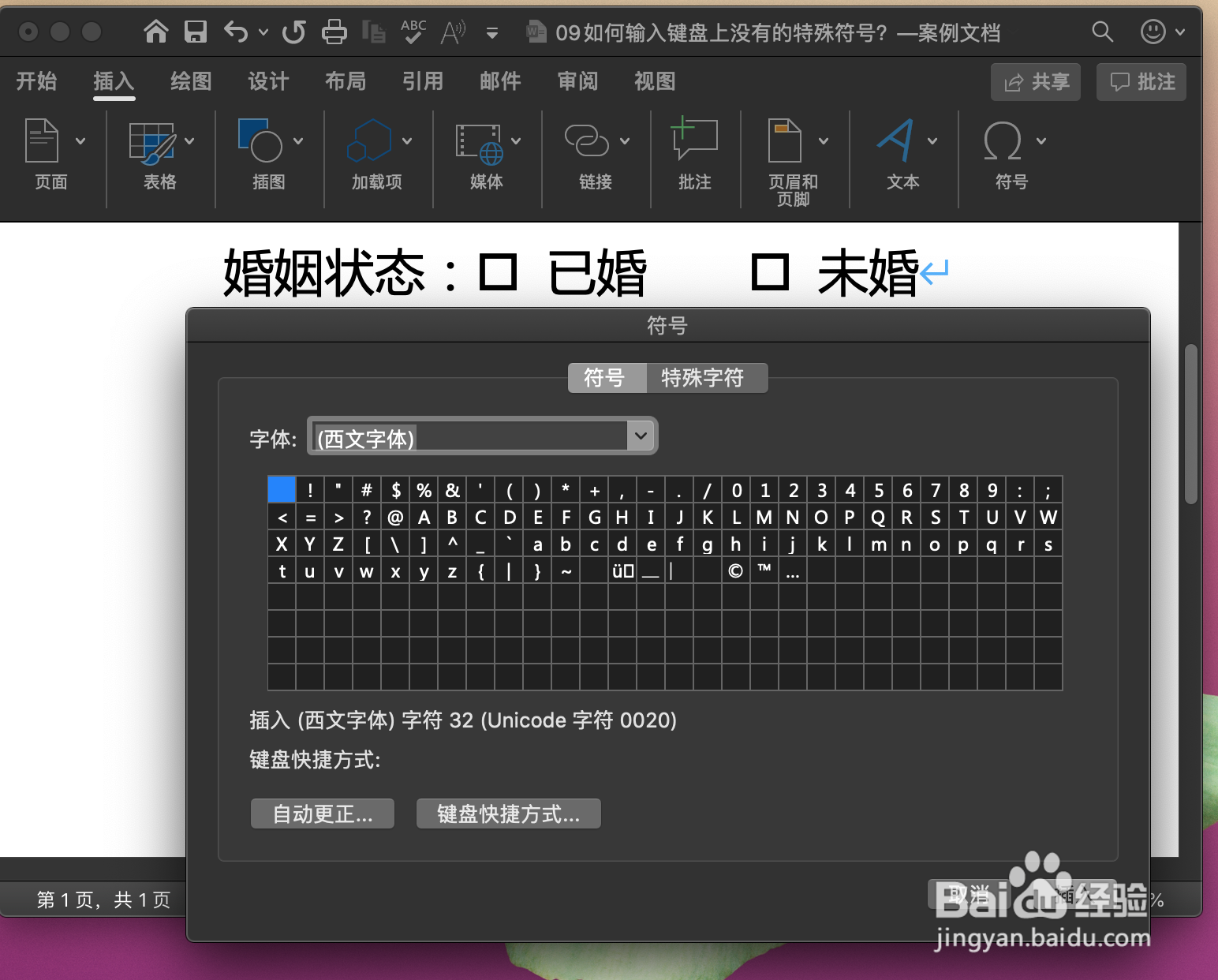The image size is (1218, 980).
Task: Open the 布局 ribbon tab
Action: [346, 80]
